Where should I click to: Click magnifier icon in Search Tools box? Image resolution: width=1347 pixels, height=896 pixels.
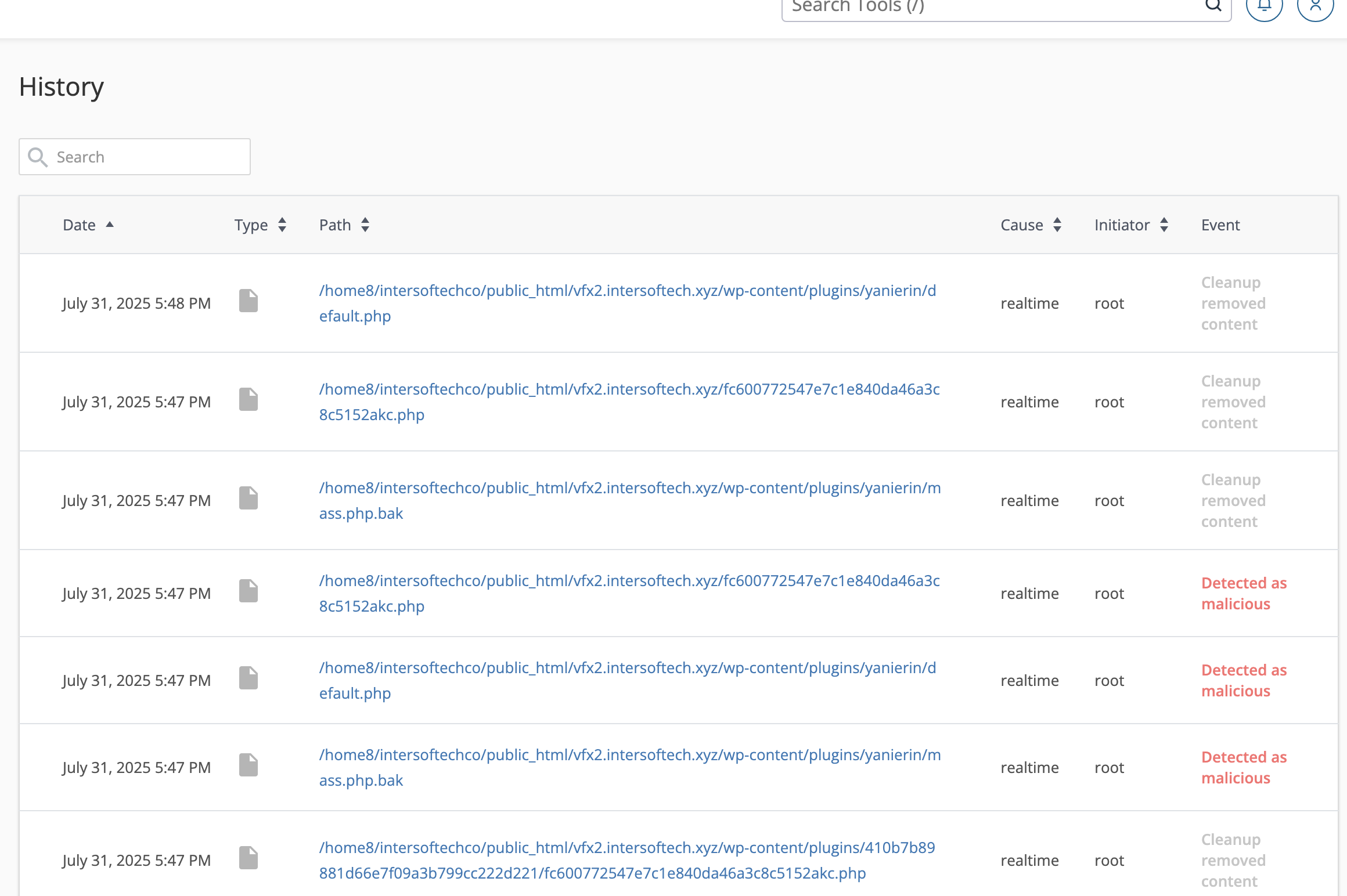pos(1213,6)
